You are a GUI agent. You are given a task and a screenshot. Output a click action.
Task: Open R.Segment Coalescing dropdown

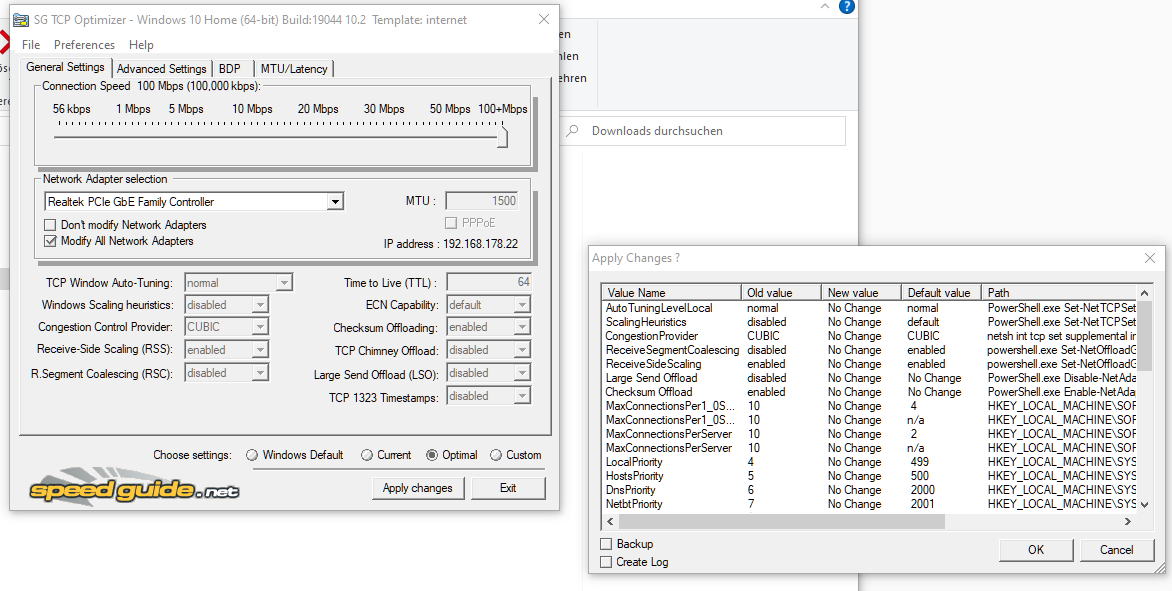click(x=259, y=373)
